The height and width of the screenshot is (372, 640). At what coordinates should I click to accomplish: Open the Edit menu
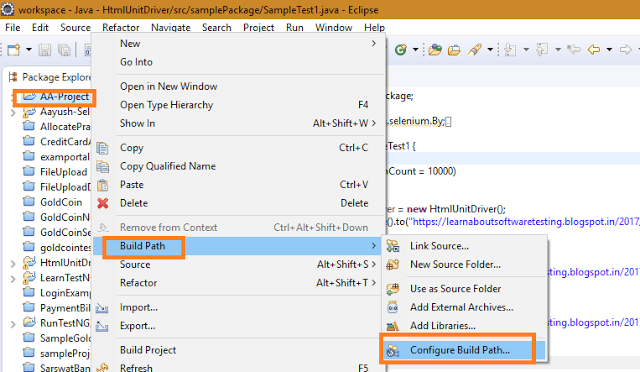tap(40, 27)
